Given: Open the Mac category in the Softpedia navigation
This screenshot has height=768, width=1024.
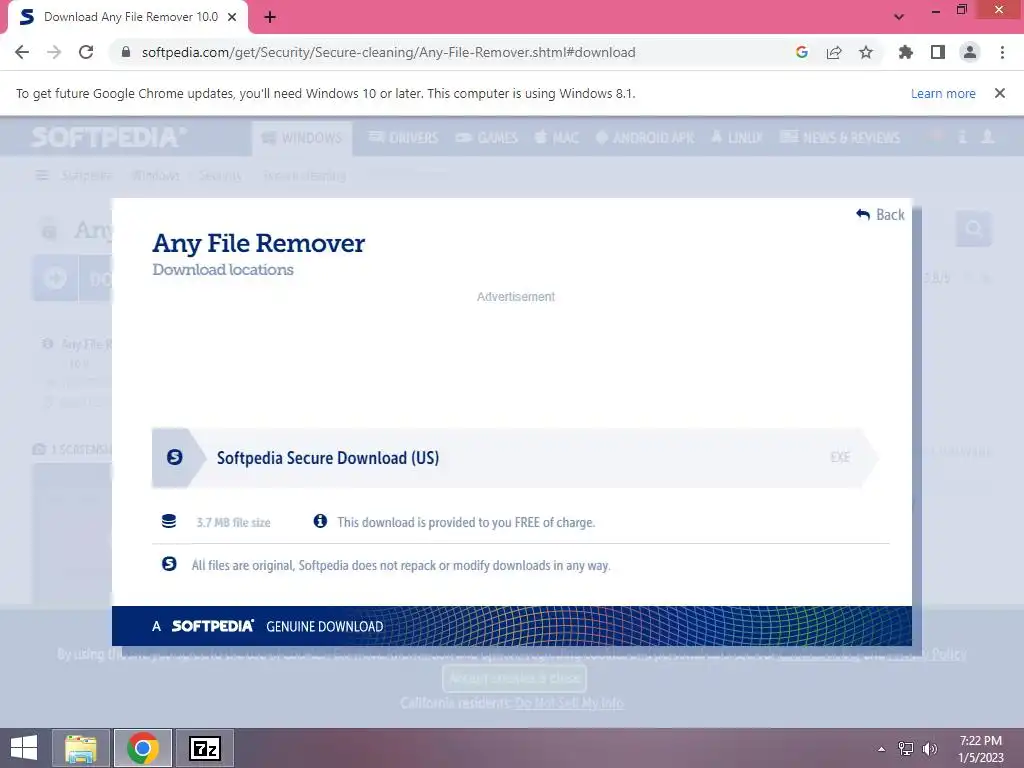Looking at the screenshot, I should point(557,138).
